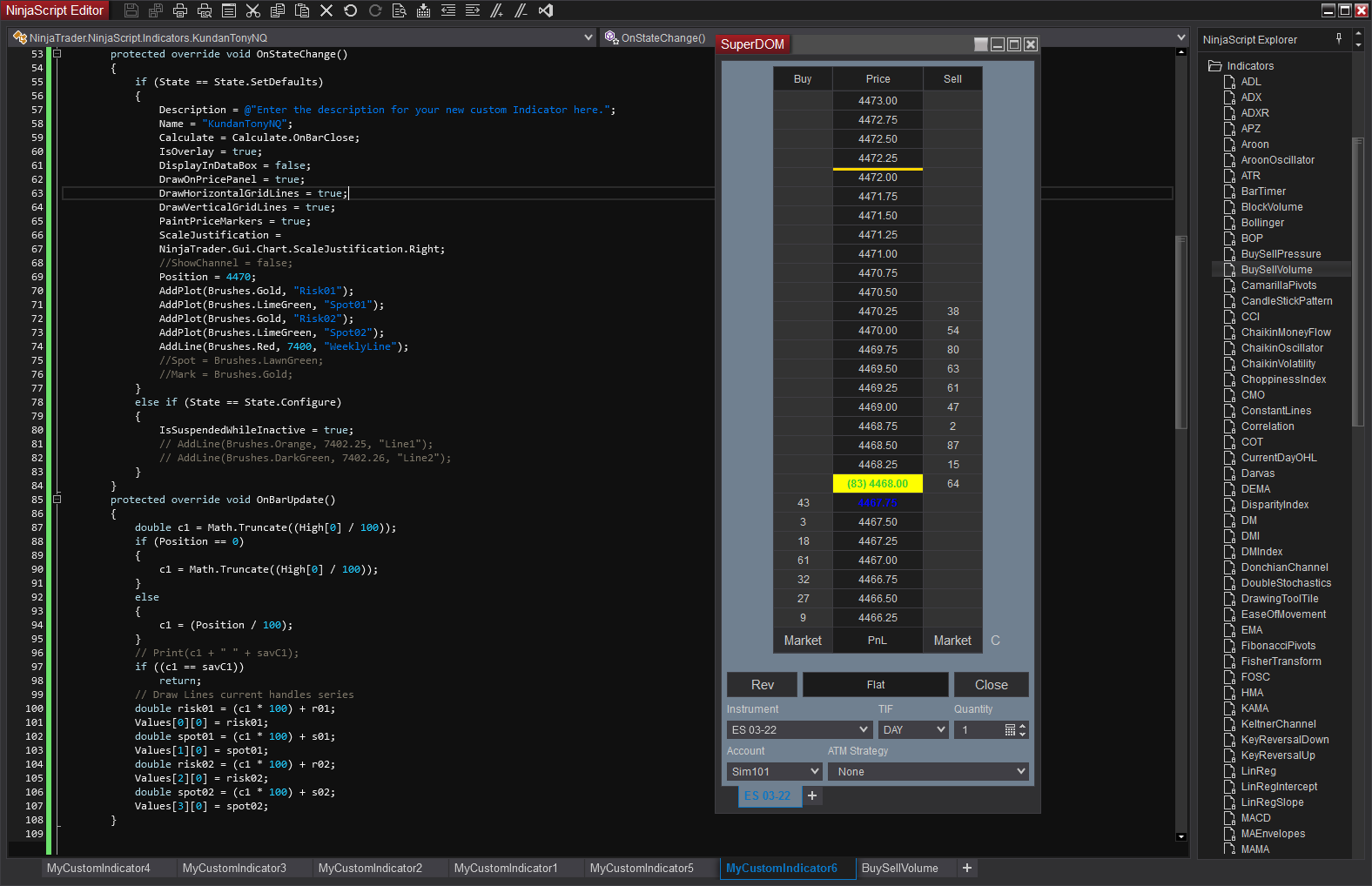Toggle the NinjaScript Explorer pin
1372x886 pixels.
(1339, 39)
